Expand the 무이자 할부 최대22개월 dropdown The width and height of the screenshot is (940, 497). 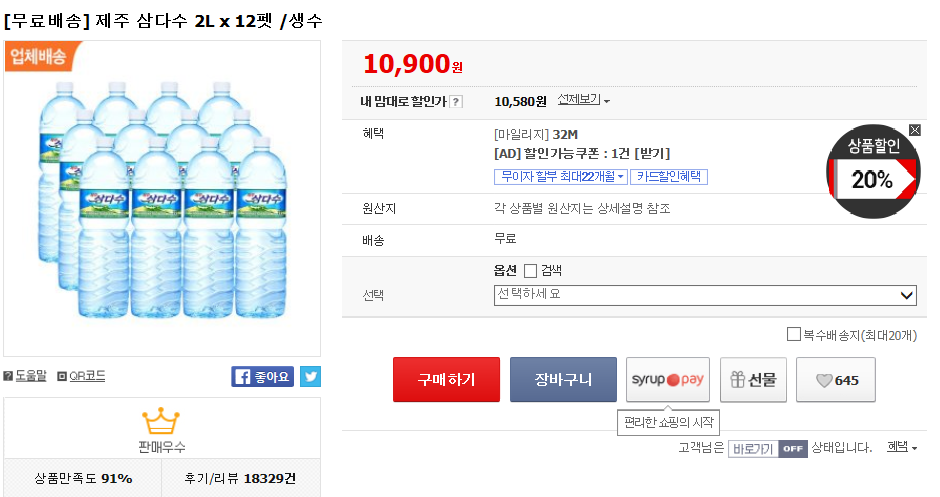point(560,177)
